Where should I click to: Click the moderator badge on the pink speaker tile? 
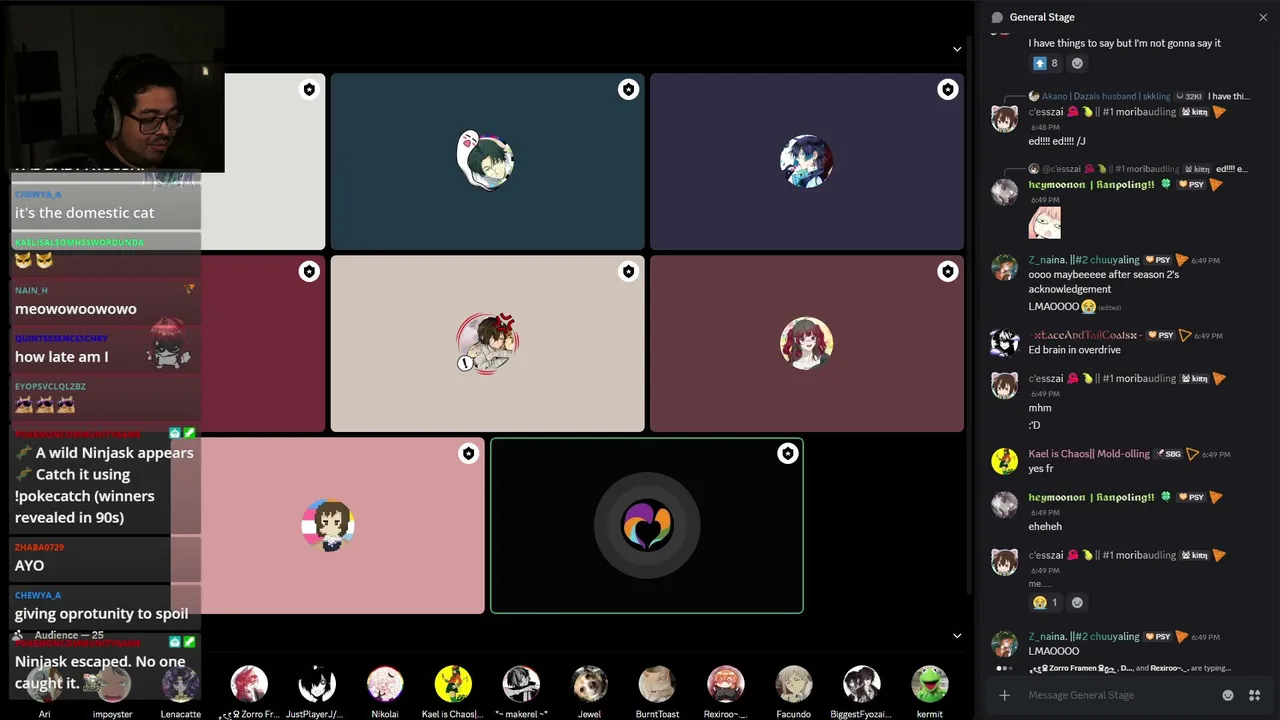tap(468, 454)
